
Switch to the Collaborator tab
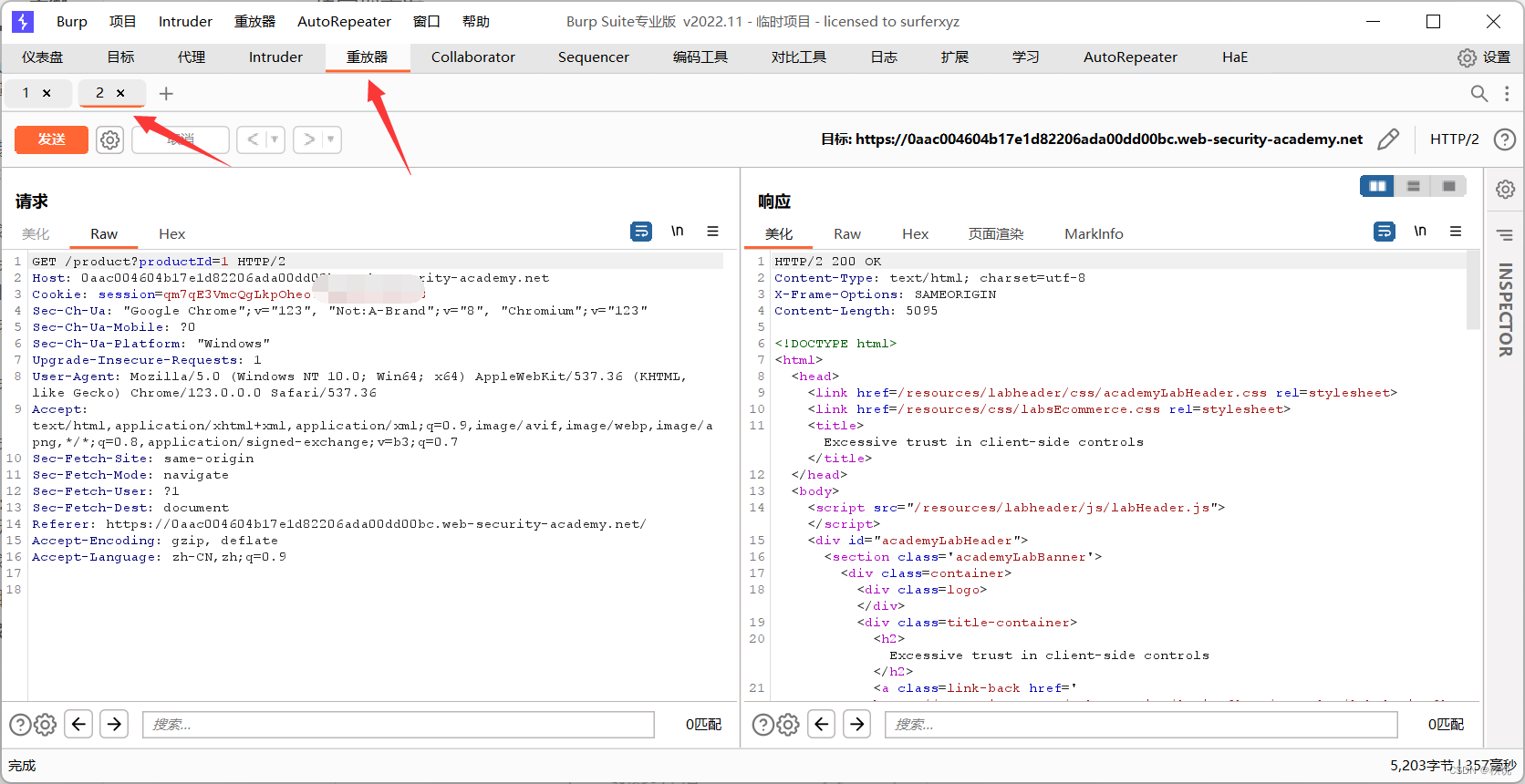coord(473,57)
